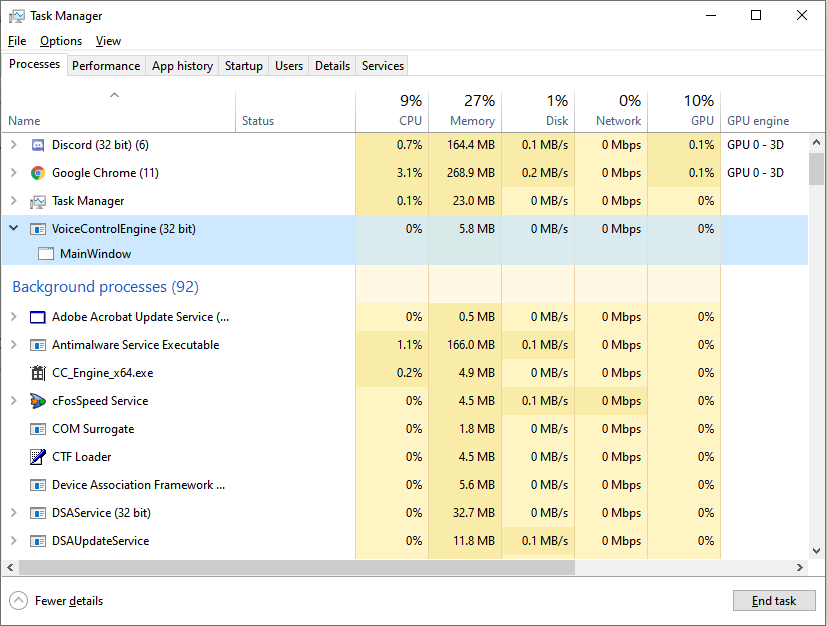Viewport: 827px width, 626px height.
Task: Sort by the GPU column header
Action: click(684, 111)
